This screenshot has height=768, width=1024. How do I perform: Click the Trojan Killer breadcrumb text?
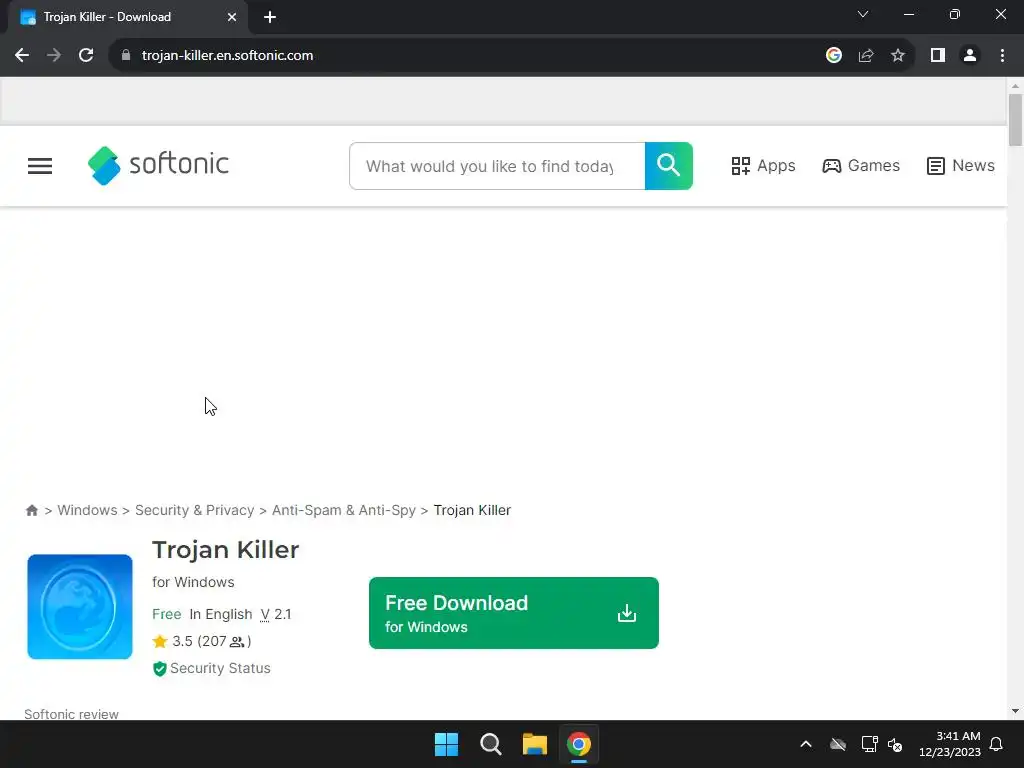(x=472, y=510)
